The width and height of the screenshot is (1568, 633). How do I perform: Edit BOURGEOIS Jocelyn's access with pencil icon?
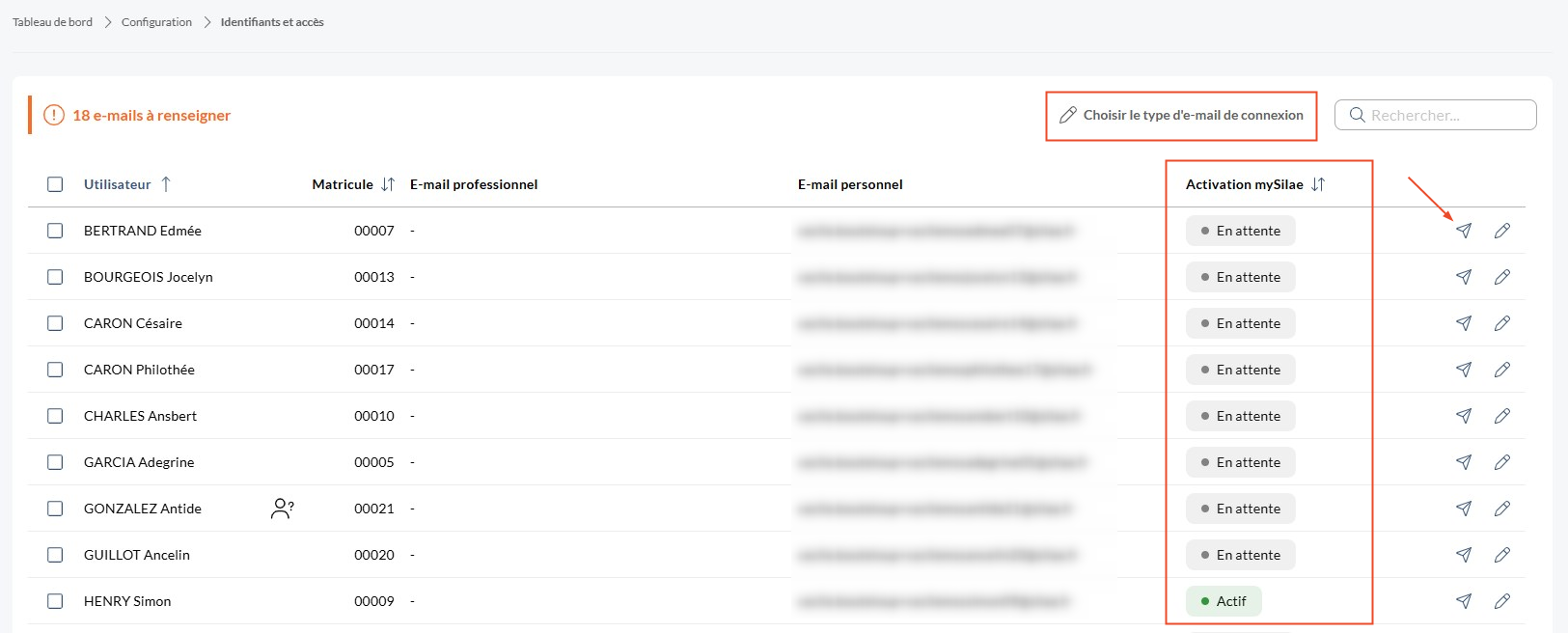[1502, 277]
